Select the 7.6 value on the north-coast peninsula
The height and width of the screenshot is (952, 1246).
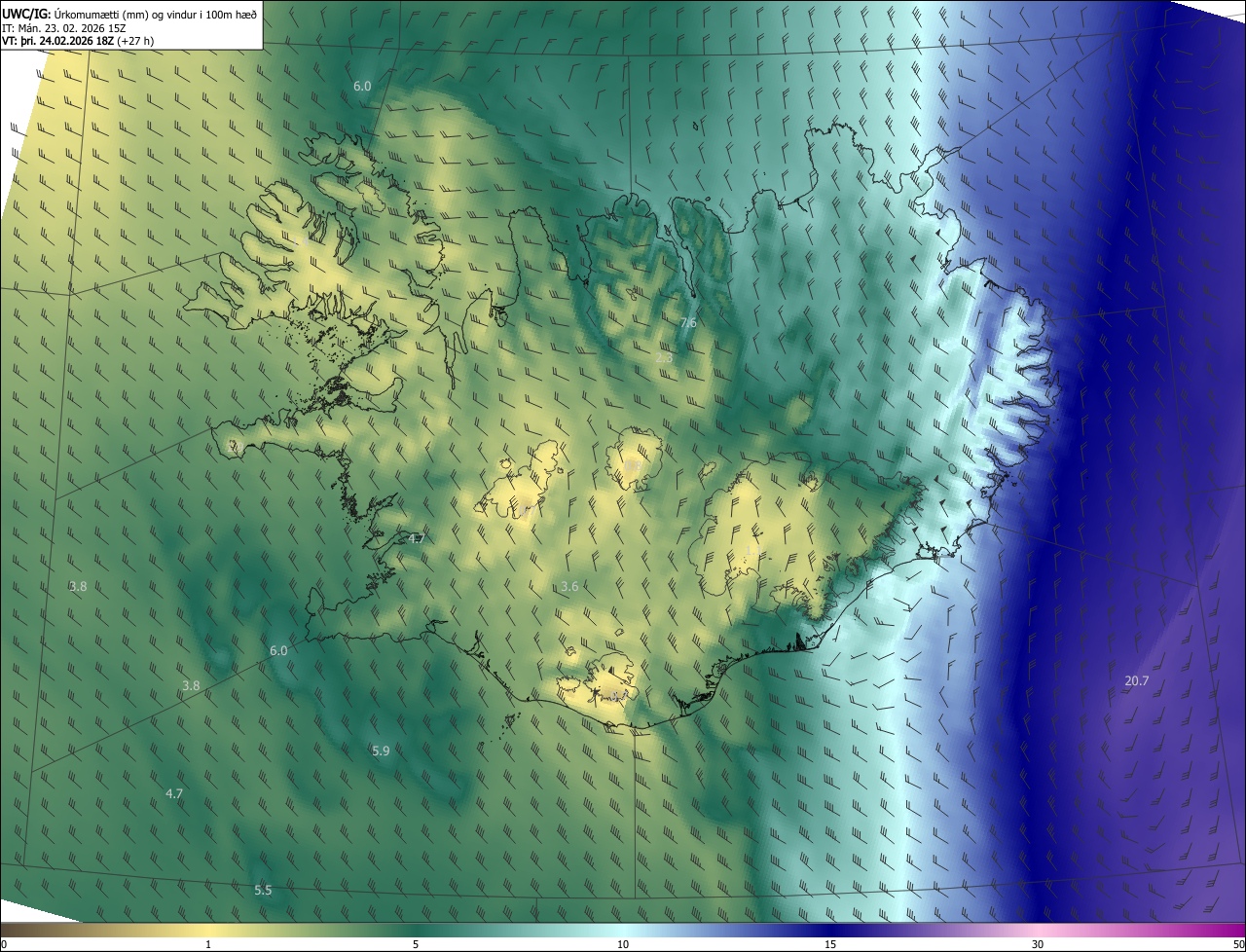pos(688,323)
